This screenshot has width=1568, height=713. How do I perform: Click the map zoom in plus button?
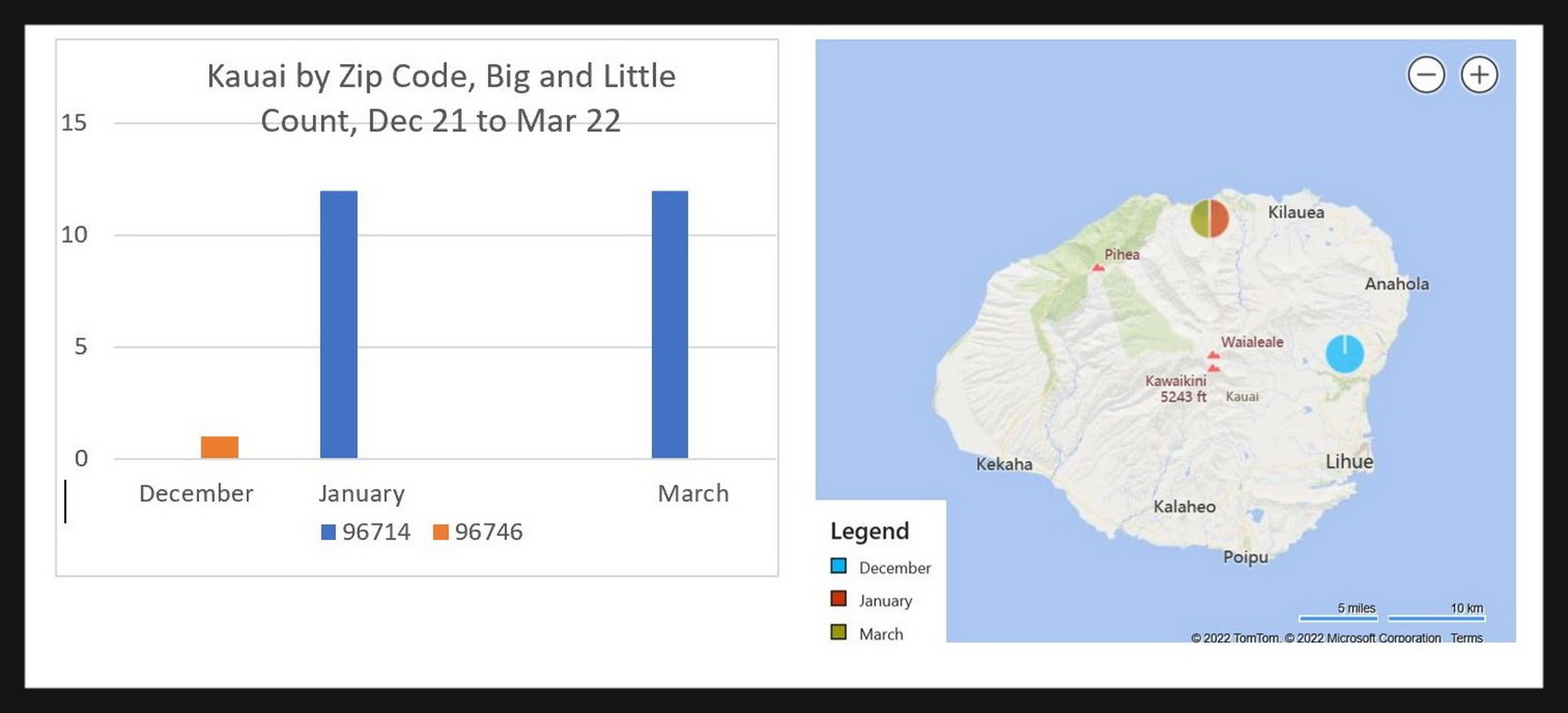click(1479, 75)
